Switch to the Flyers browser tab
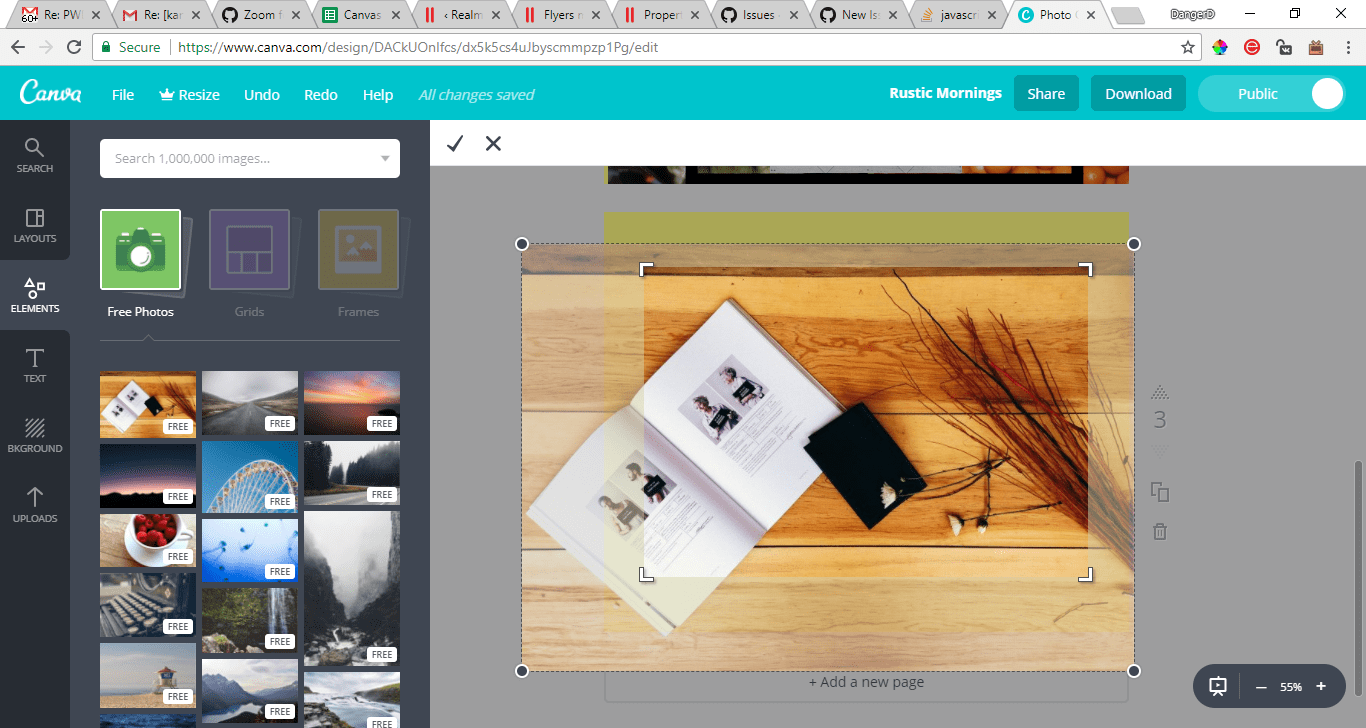Image resolution: width=1366 pixels, height=728 pixels. [x=561, y=15]
